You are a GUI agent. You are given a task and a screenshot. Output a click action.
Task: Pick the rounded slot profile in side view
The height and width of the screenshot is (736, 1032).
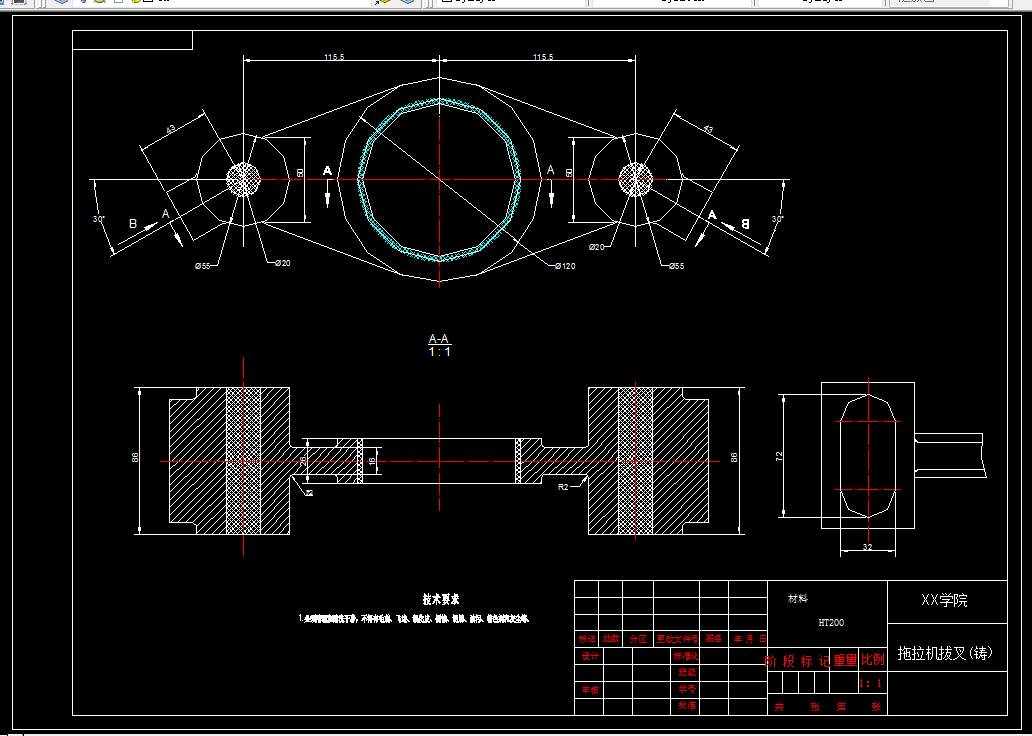(x=867, y=456)
